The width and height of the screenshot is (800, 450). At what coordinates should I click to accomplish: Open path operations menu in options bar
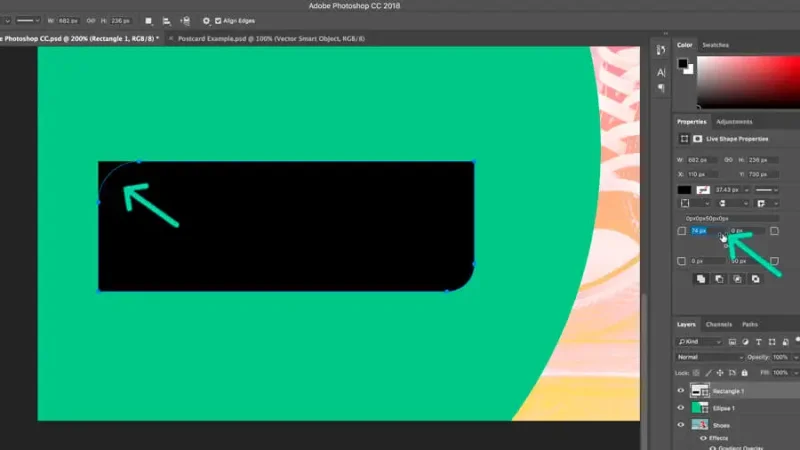pyautogui.click(x=148, y=21)
